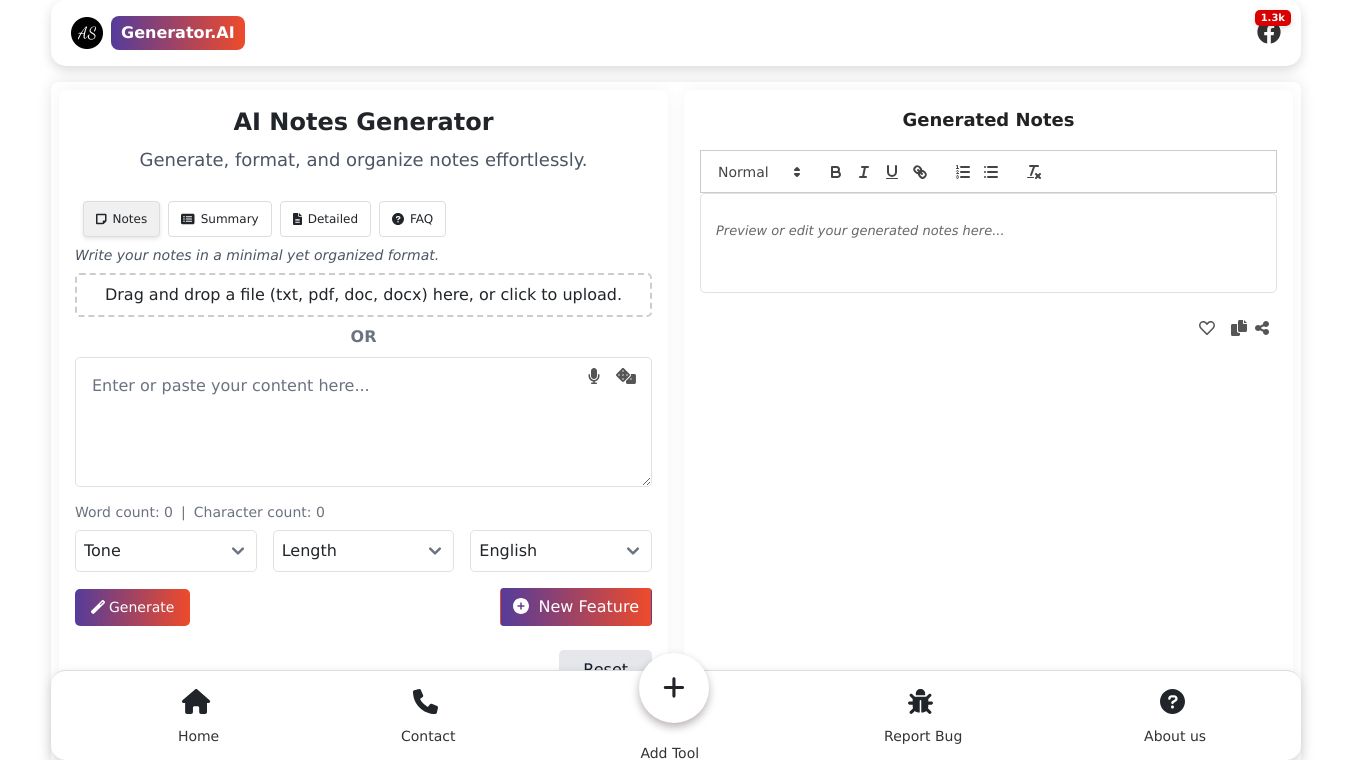Copy generated notes with the copy icon

(x=1238, y=328)
